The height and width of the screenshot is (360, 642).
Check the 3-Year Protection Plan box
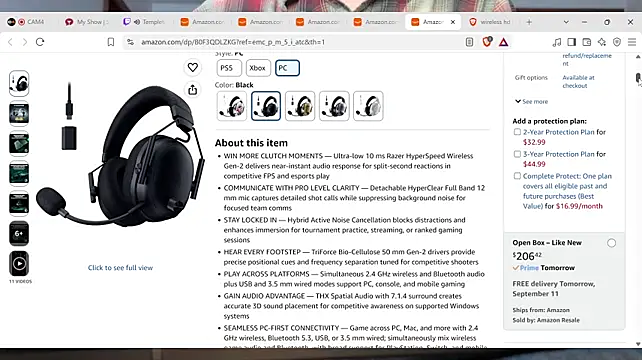517,154
